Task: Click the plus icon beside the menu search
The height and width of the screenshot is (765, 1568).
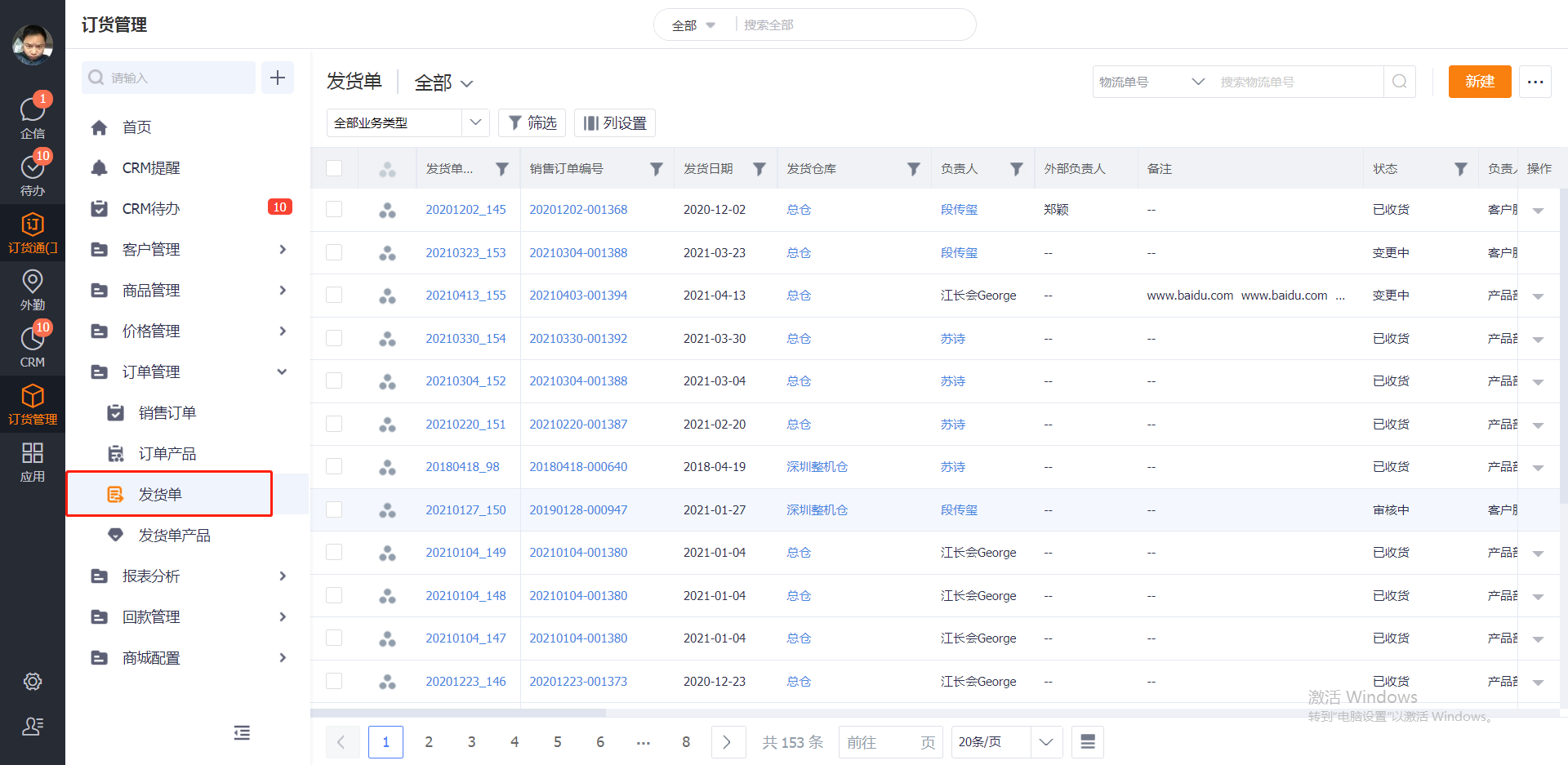Action: pyautogui.click(x=278, y=78)
